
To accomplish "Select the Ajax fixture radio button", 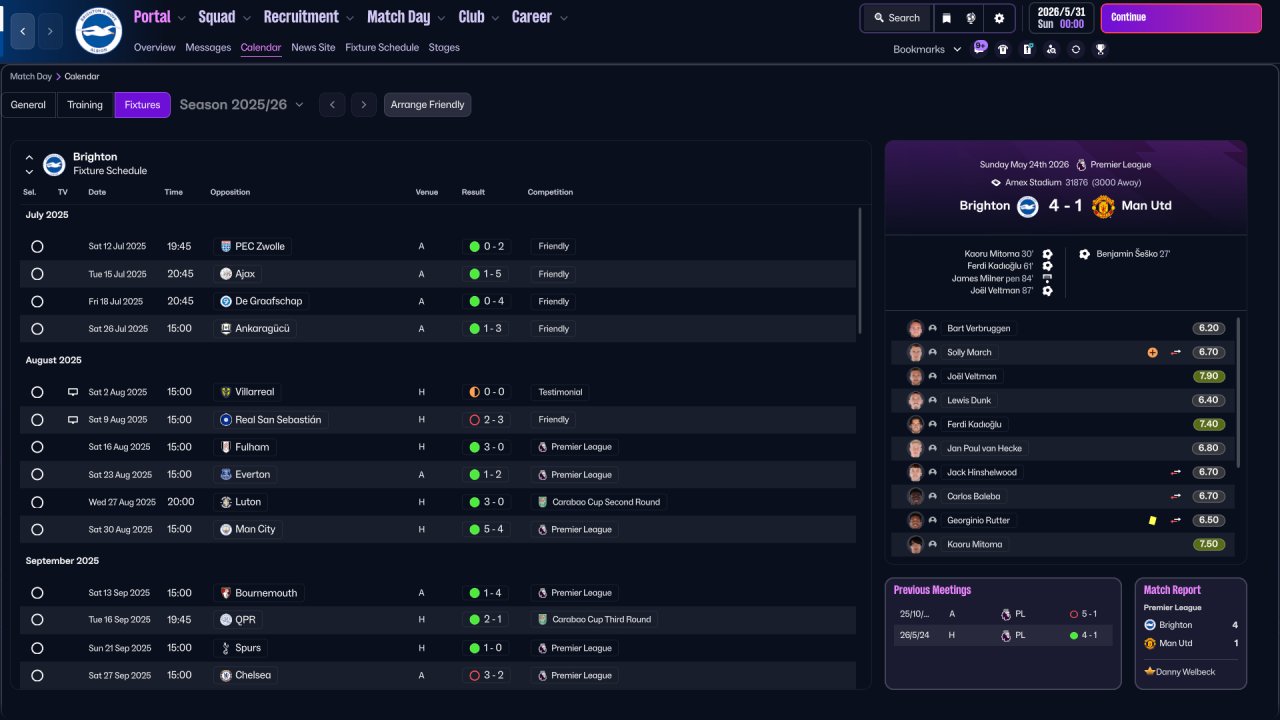I will pyautogui.click(x=37, y=274).
